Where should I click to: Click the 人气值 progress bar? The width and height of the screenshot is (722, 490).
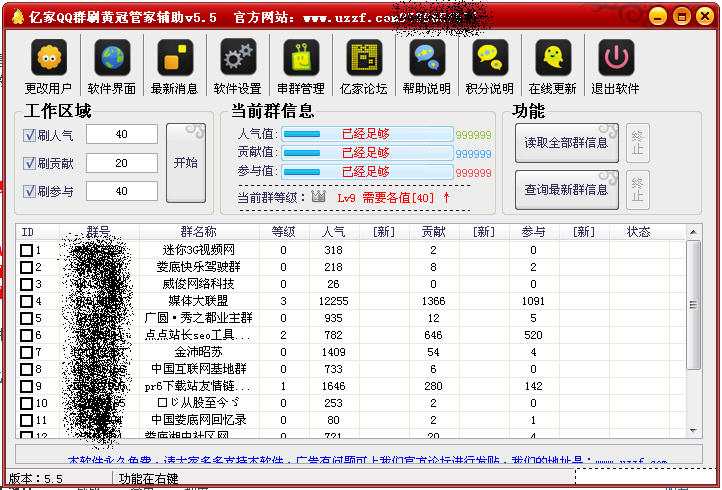[367, 134]
